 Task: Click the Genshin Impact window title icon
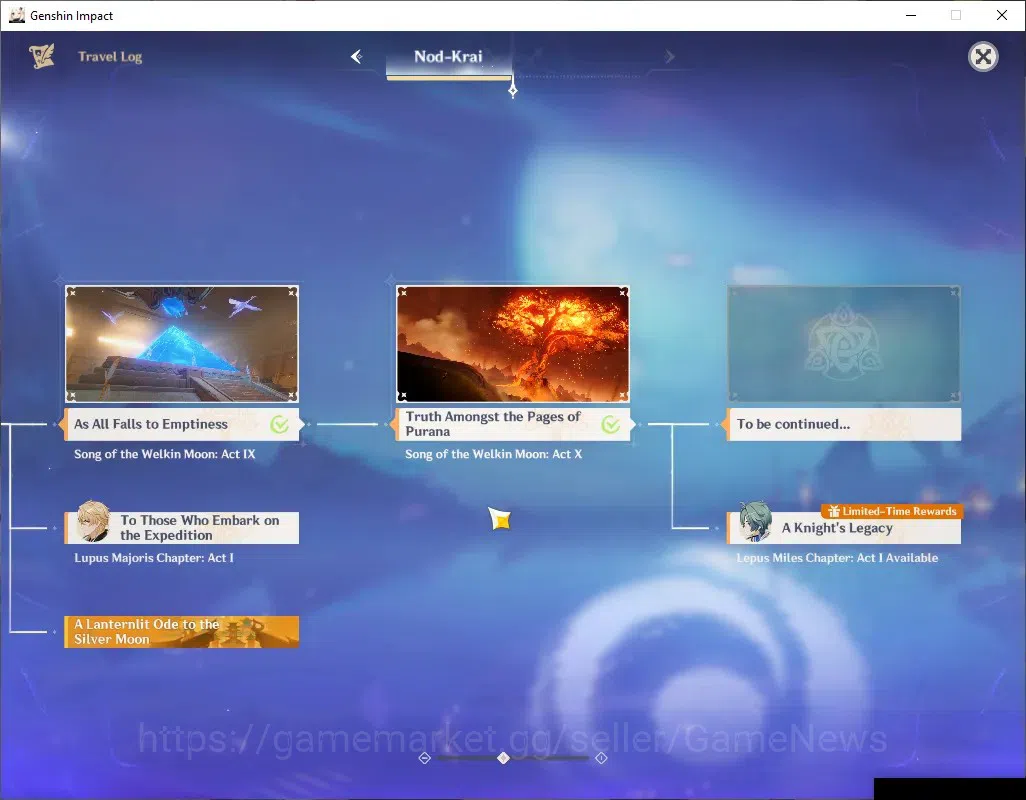click(x=17, y=15)
